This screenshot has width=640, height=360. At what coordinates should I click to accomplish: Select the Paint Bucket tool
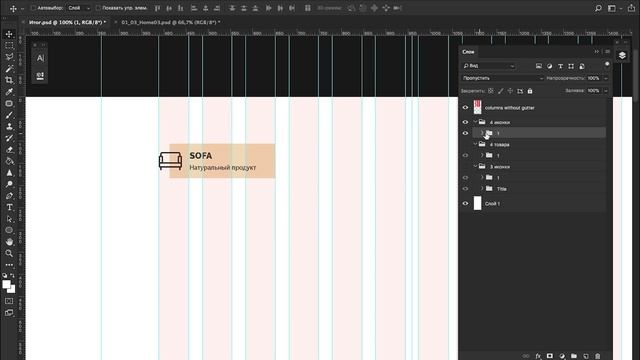point(9,161)
